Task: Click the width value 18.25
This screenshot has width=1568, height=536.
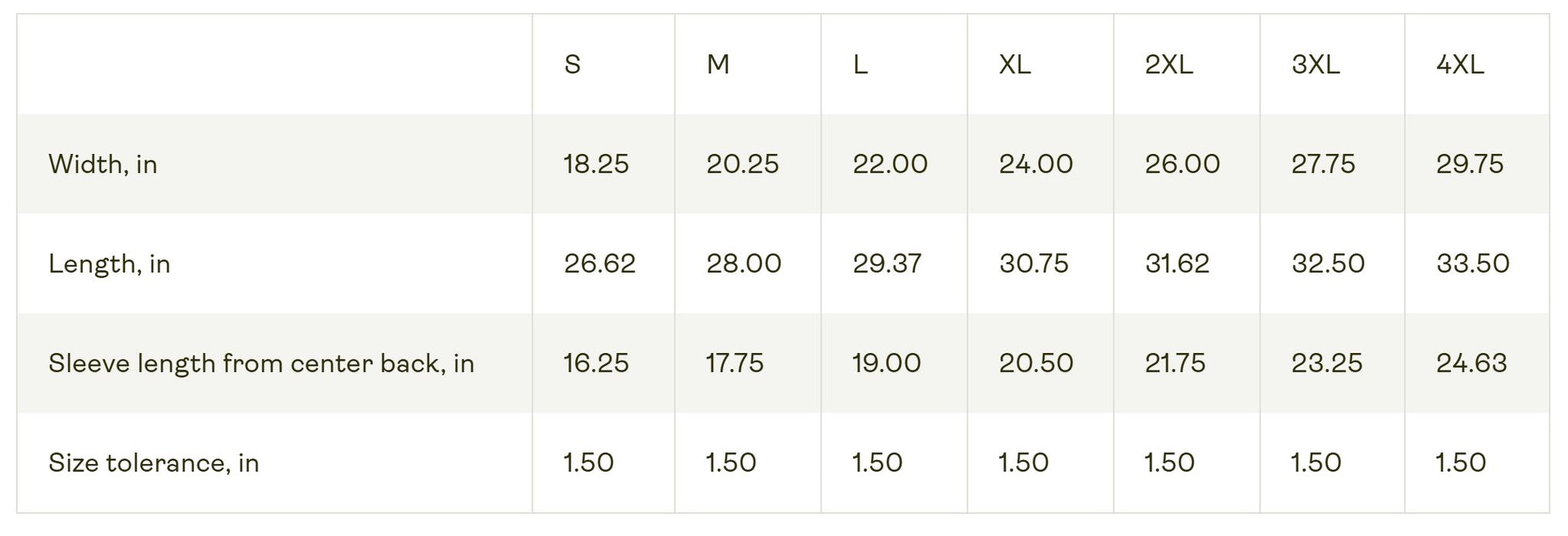Action: point(595,164)
